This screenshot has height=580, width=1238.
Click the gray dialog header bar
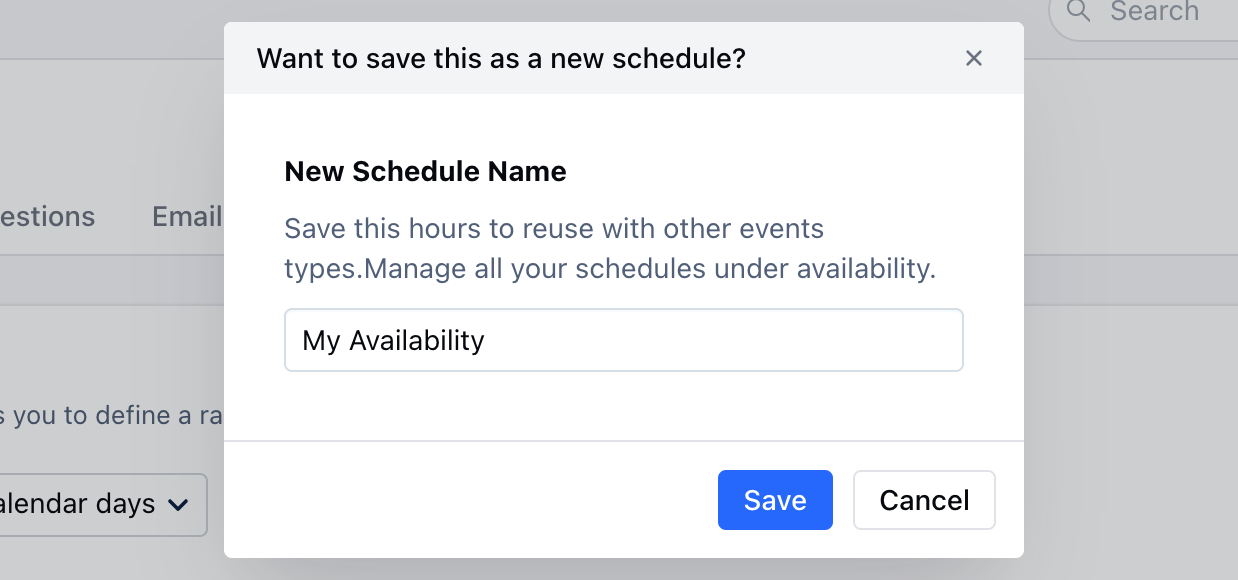(624, 58)
